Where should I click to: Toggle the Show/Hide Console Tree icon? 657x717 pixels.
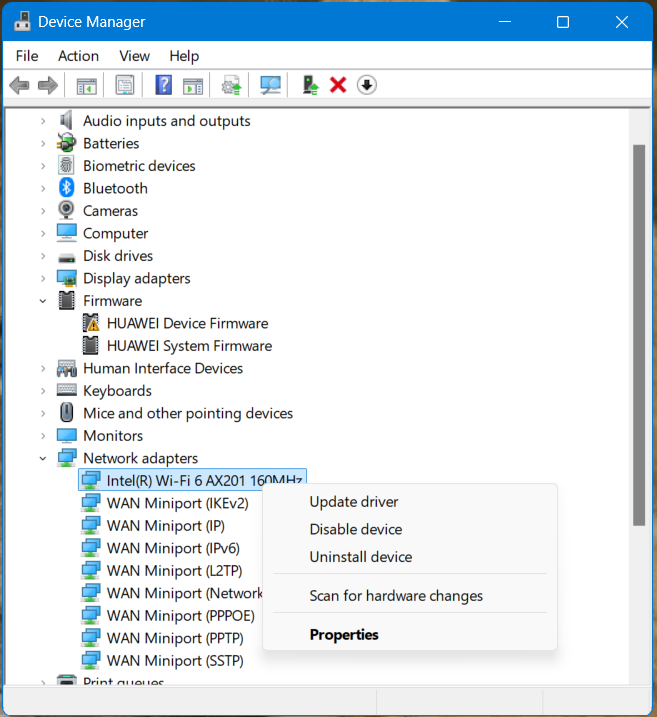click(86, 86)
